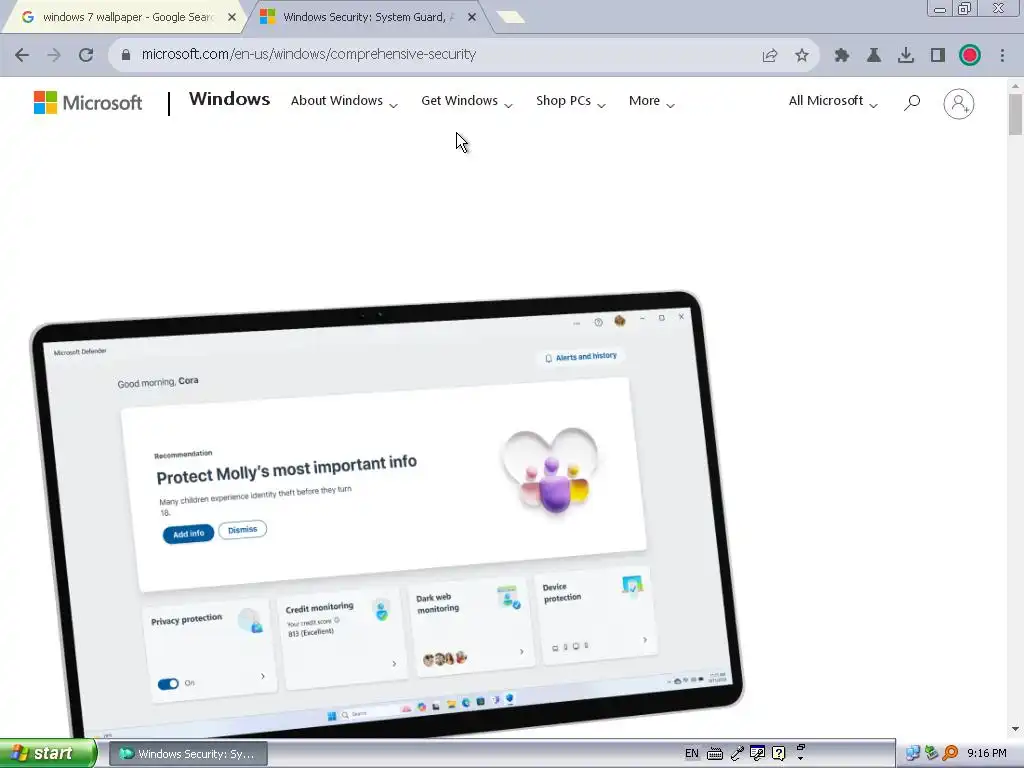The image size is (1024, 768).
Task: Click the scrollbar up arrow
Action: click(1015, 86)
